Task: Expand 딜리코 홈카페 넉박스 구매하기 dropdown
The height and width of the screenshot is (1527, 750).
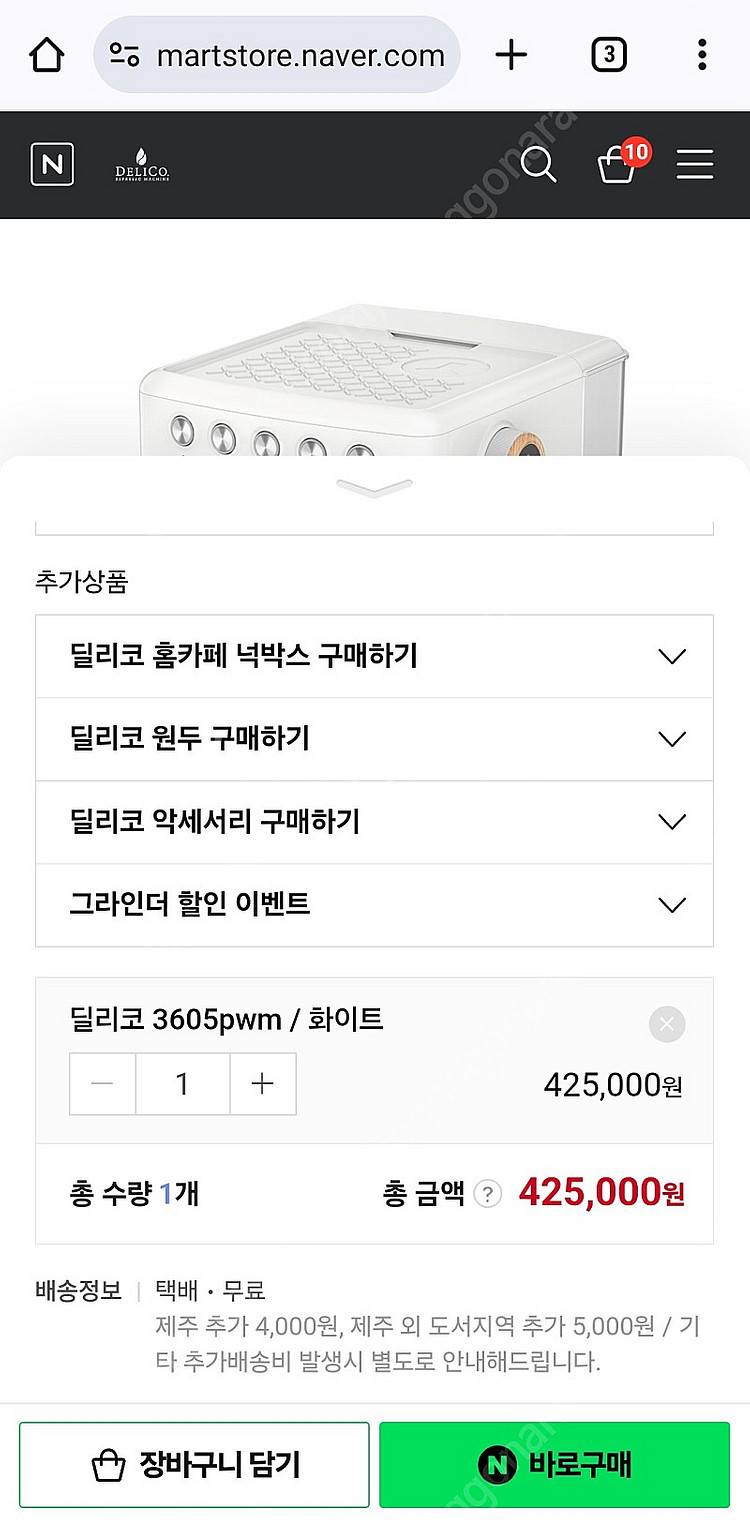Action: [374, 657]
